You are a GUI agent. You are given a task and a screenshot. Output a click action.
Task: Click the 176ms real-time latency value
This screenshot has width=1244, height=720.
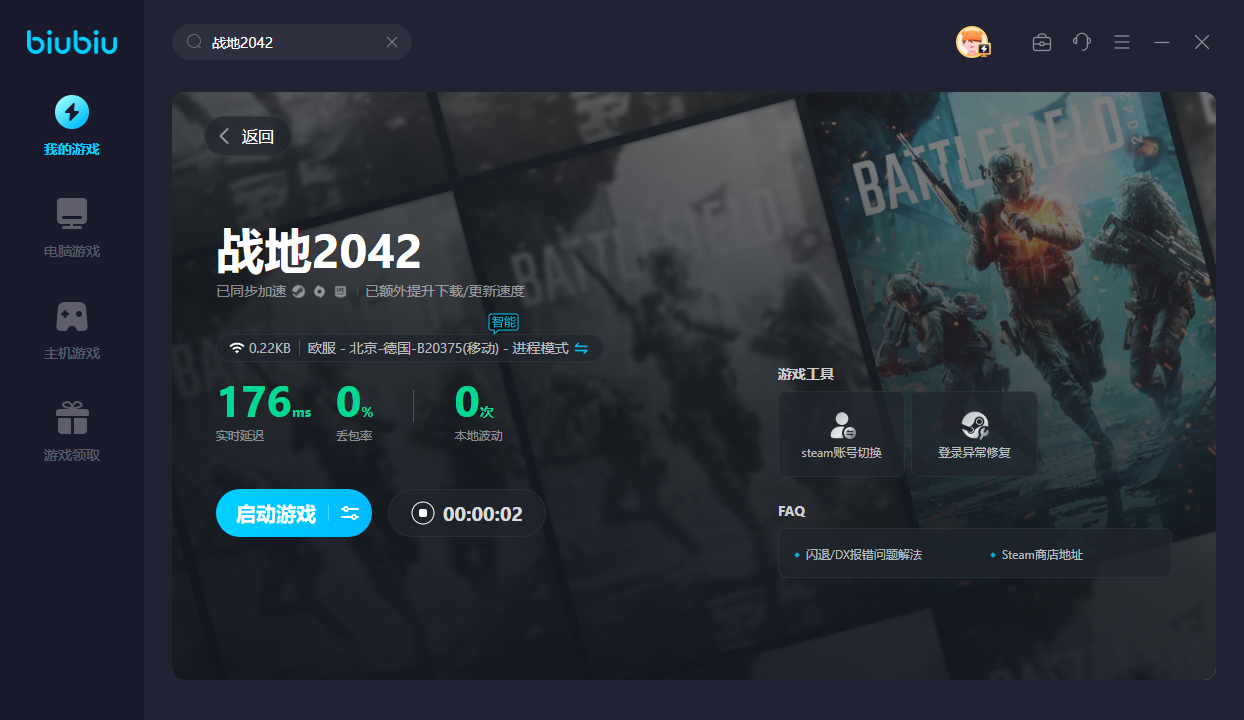[264, 402]
